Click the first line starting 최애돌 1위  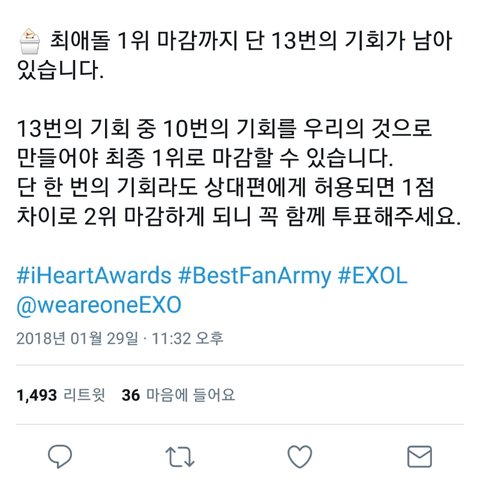251,41
